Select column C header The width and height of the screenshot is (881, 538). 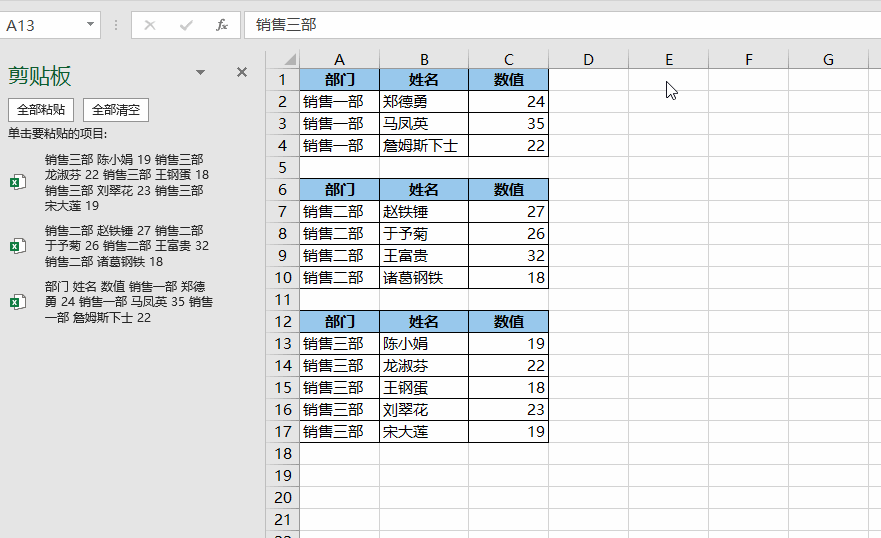(508, 60)
